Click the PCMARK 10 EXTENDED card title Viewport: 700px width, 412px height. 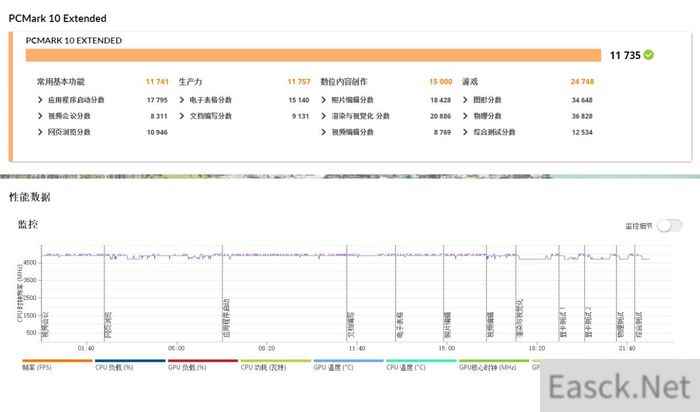74,41
